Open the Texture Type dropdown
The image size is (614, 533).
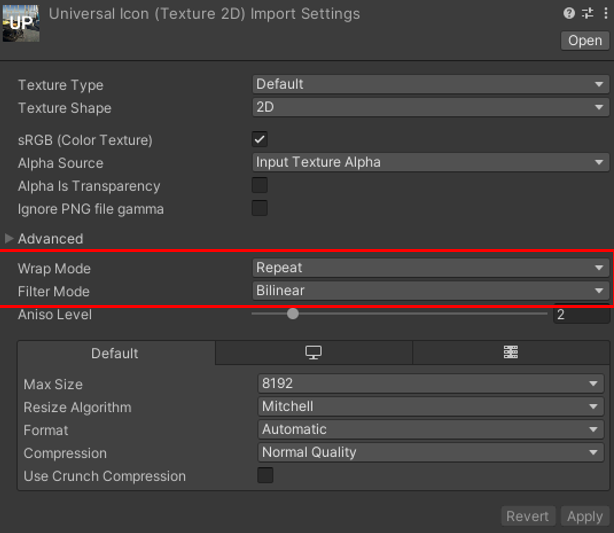[430, 85]
